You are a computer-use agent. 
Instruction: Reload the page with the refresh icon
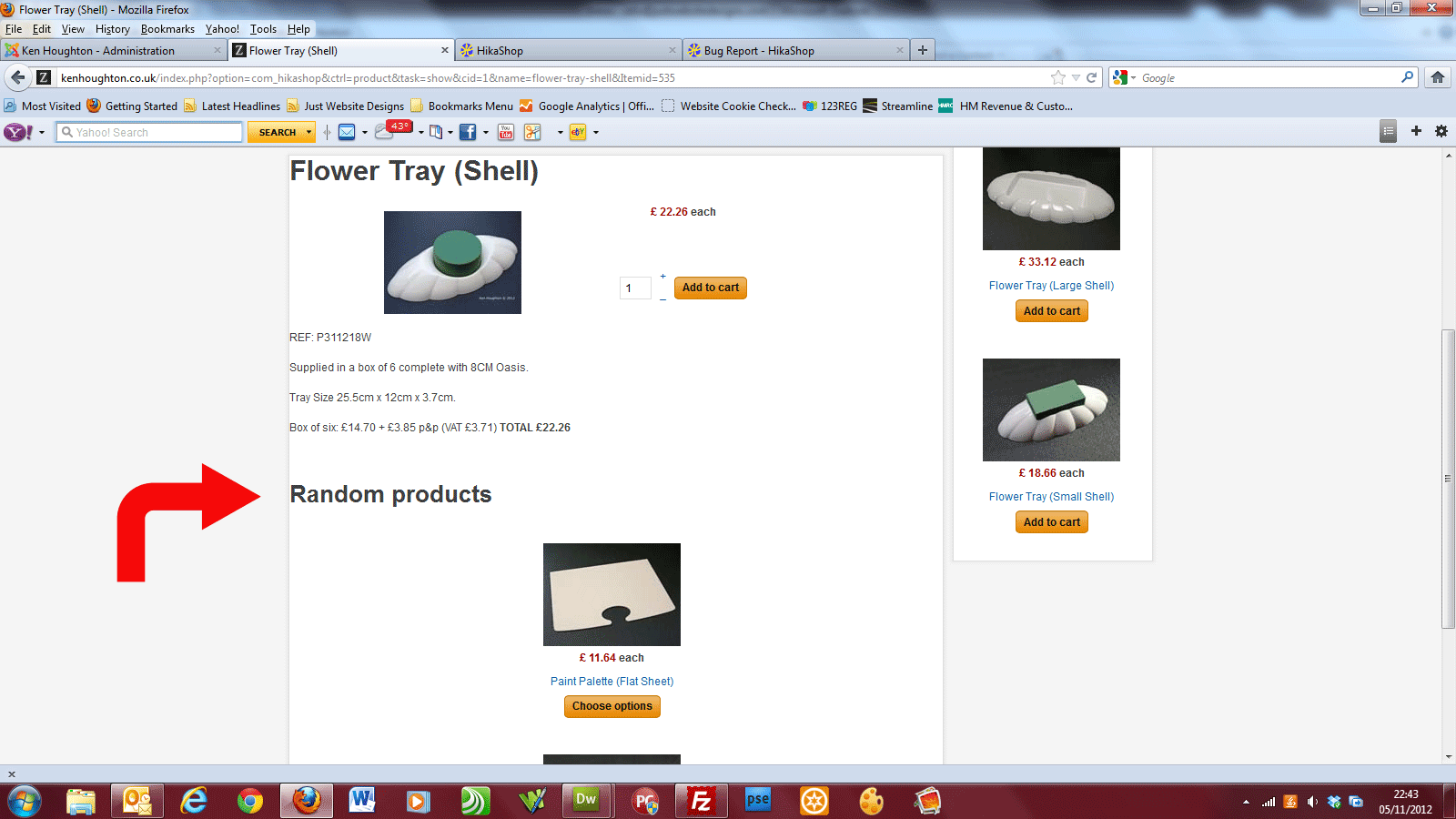1091,77
